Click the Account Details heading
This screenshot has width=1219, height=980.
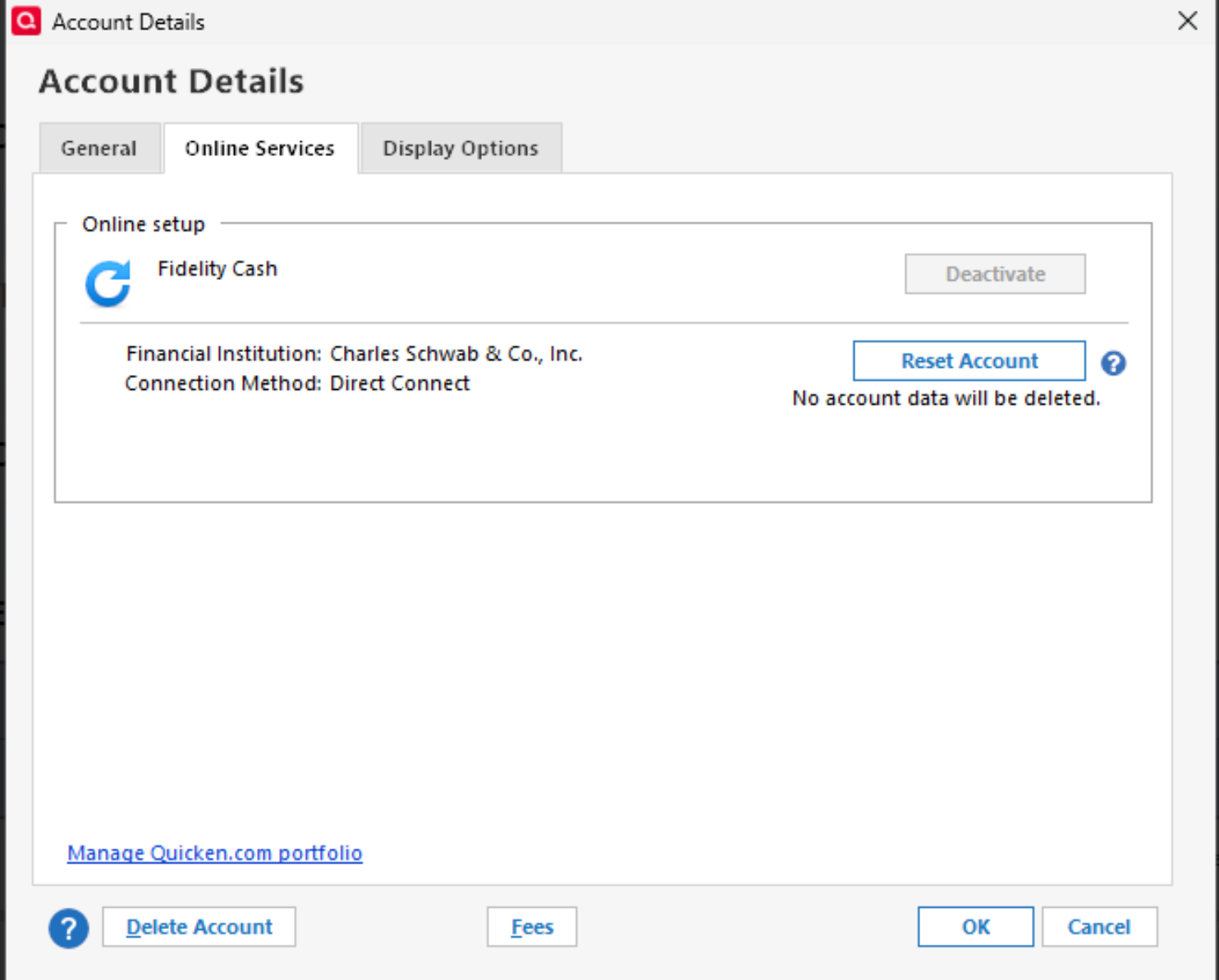pos(172,81)
